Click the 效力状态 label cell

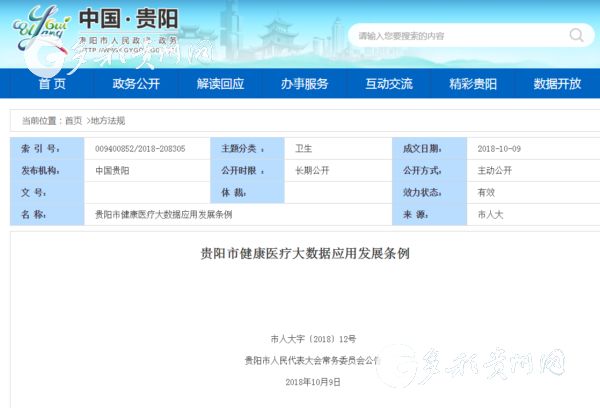[x=430, y=192]
